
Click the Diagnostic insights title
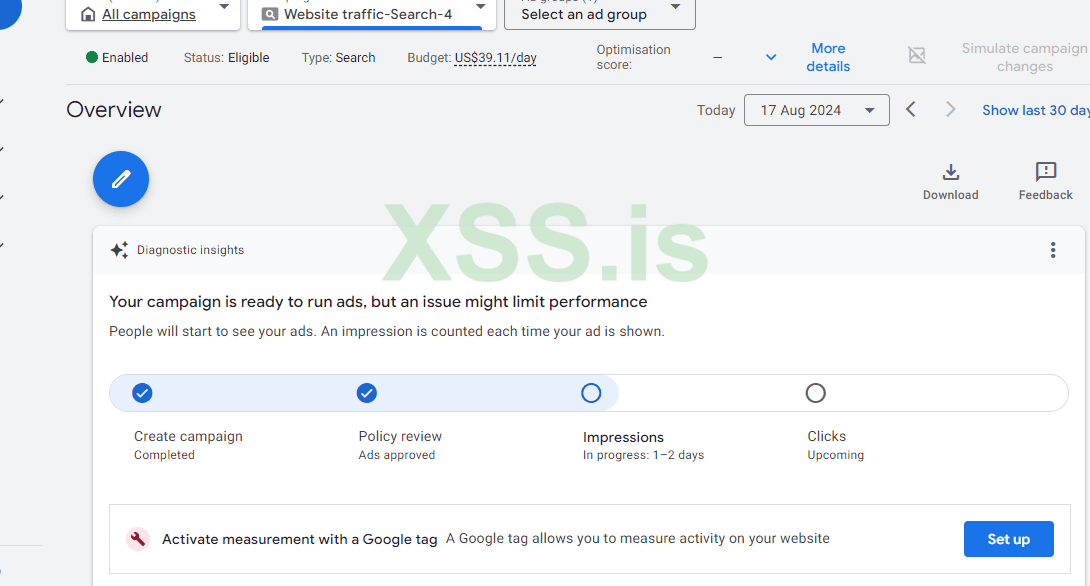pos(190,250)
